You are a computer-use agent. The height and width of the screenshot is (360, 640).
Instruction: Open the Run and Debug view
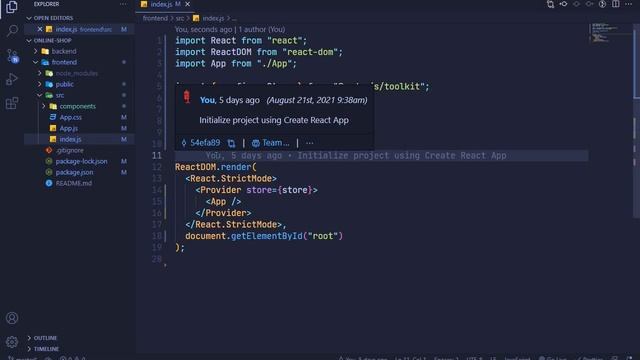(12, 79)
